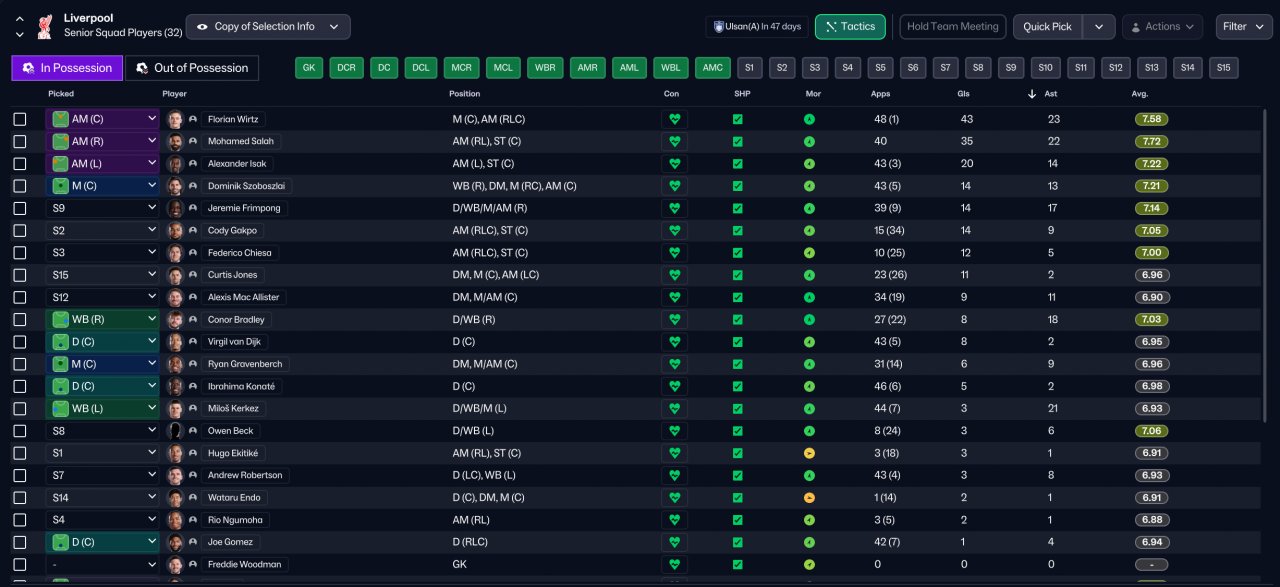Click Alexander Isak's player face icon
Image resolution: width=1280 pixels, height=587 pixels.
click(175, 164)
